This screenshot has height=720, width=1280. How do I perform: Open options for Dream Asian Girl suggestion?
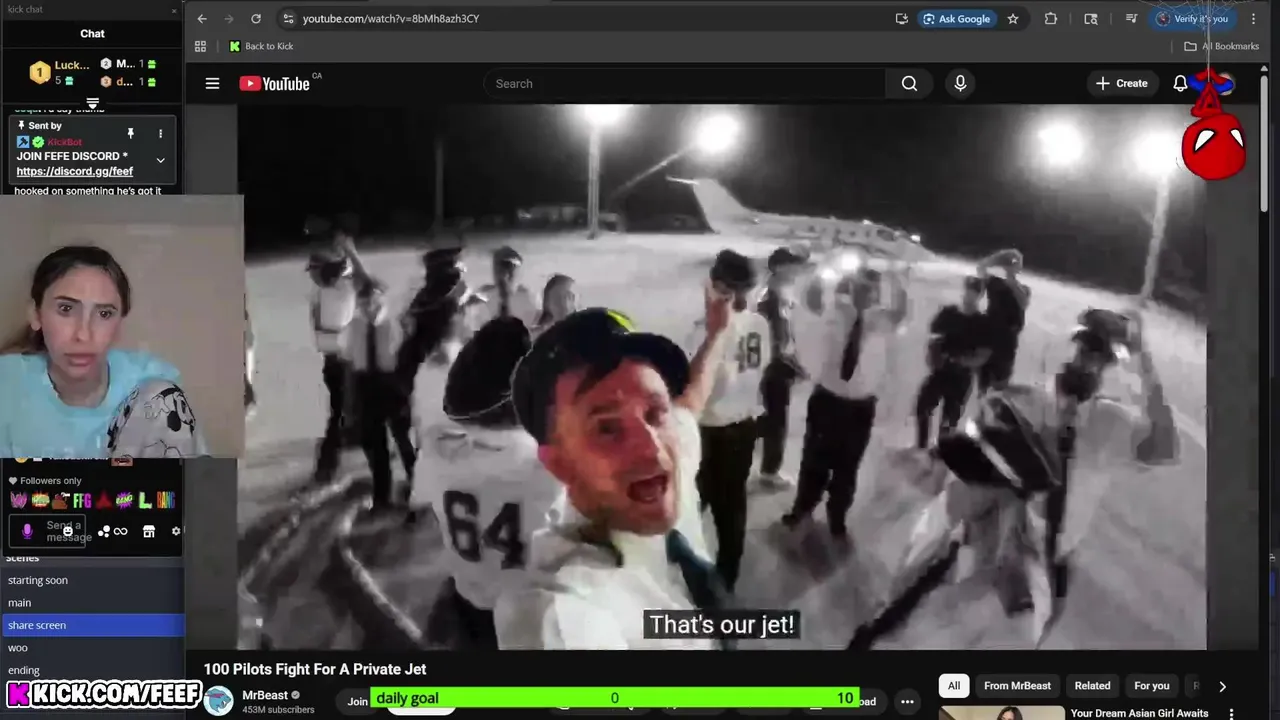tap(1231, 713)
